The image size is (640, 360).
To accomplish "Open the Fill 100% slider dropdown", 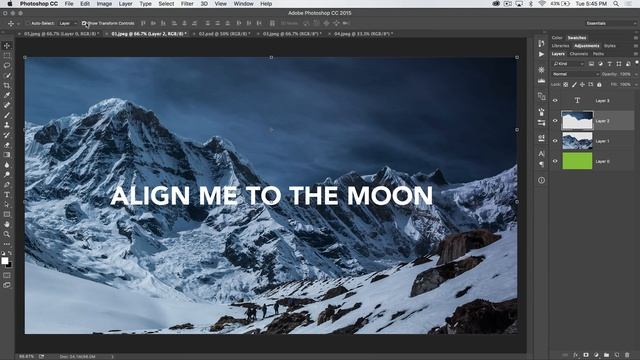I will (636, 84).
